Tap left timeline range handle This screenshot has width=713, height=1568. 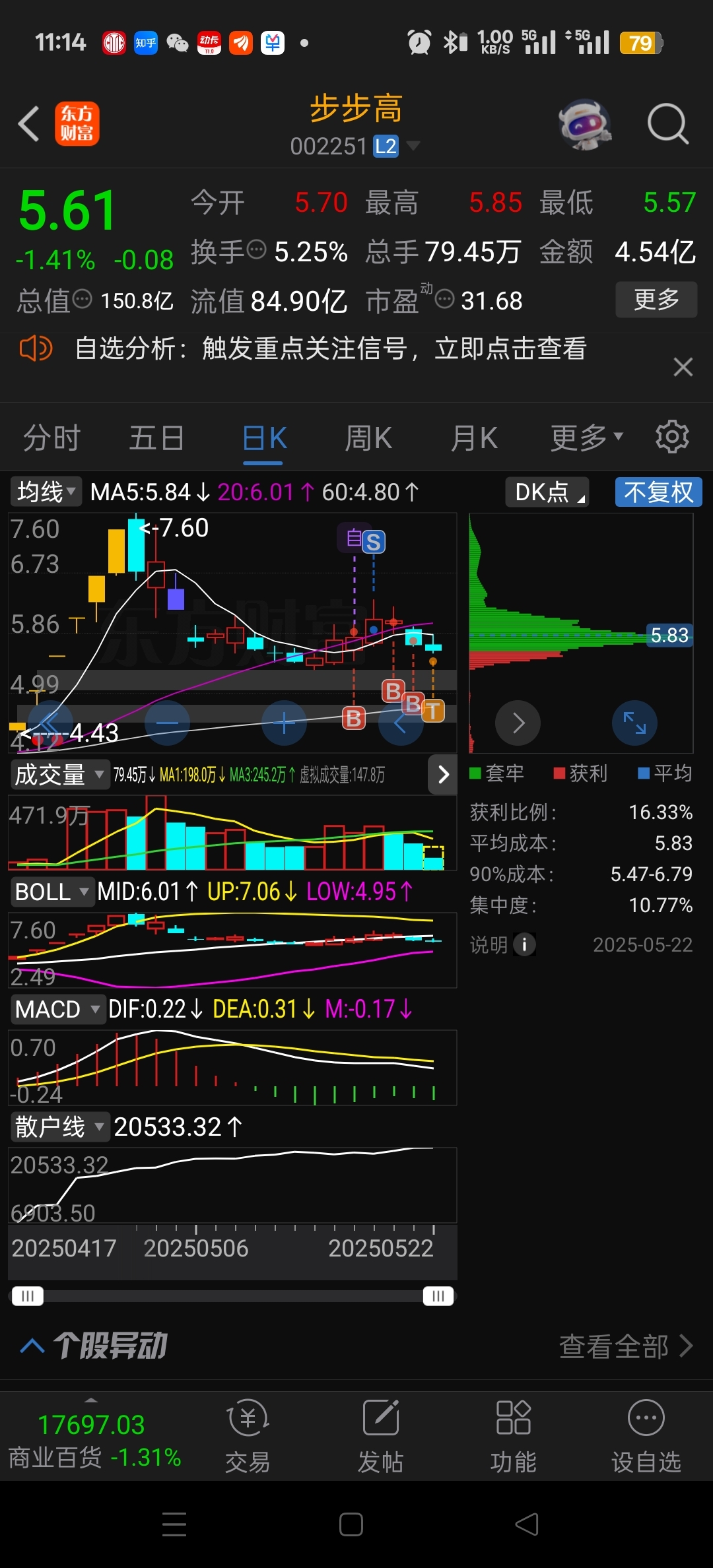[27, 1296]
